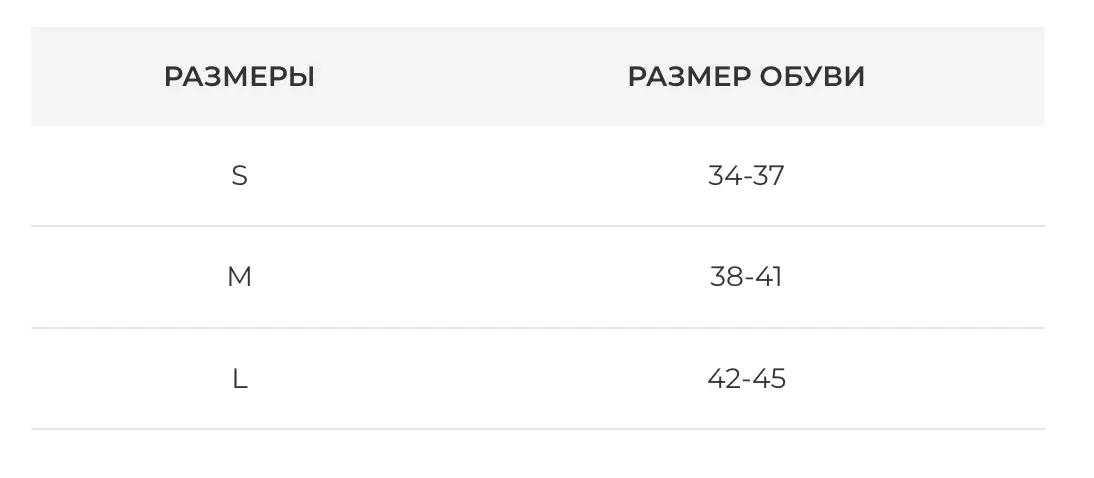Click the word РАЗМЕР before ОБУВИ
The image size is (1094, 478).
[x=688, y=77]
